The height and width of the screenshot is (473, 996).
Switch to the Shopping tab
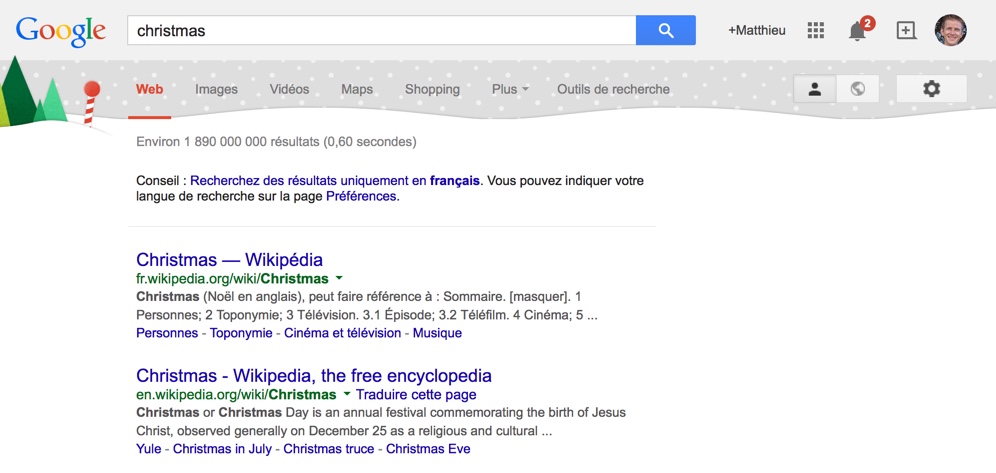point(432,90)
